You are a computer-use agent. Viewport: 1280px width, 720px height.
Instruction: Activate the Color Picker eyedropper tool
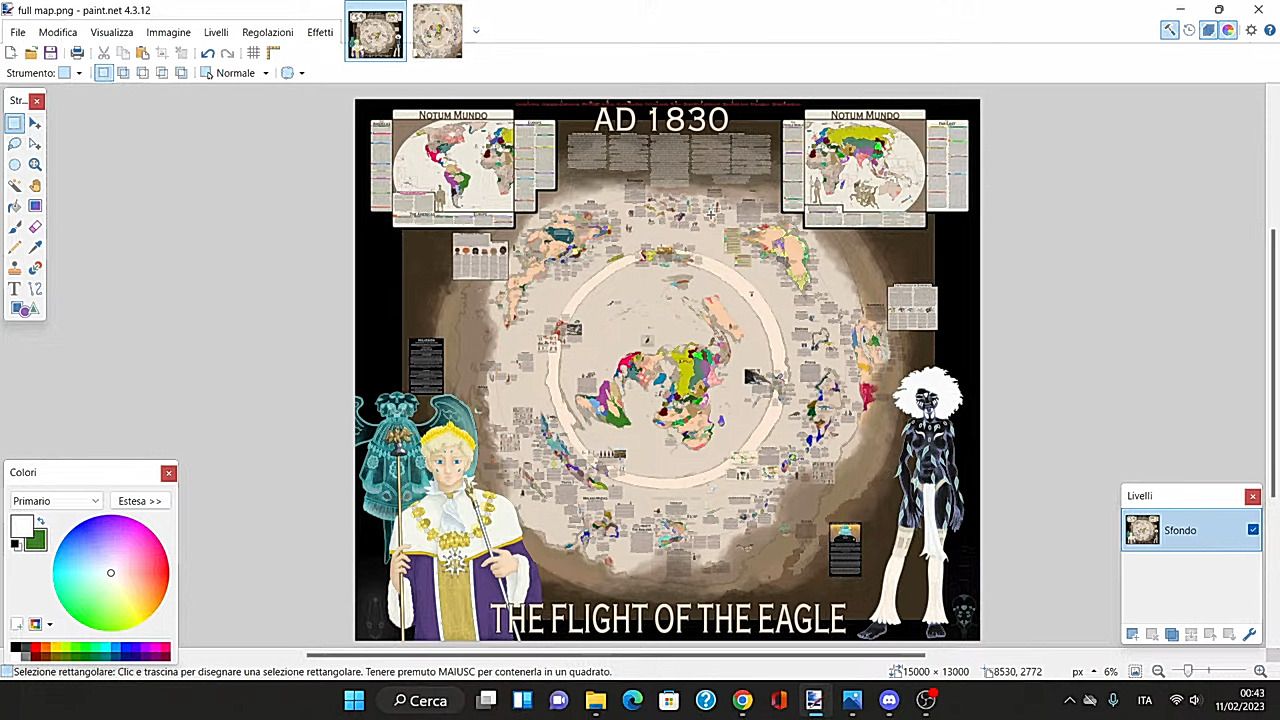[35, 247]
